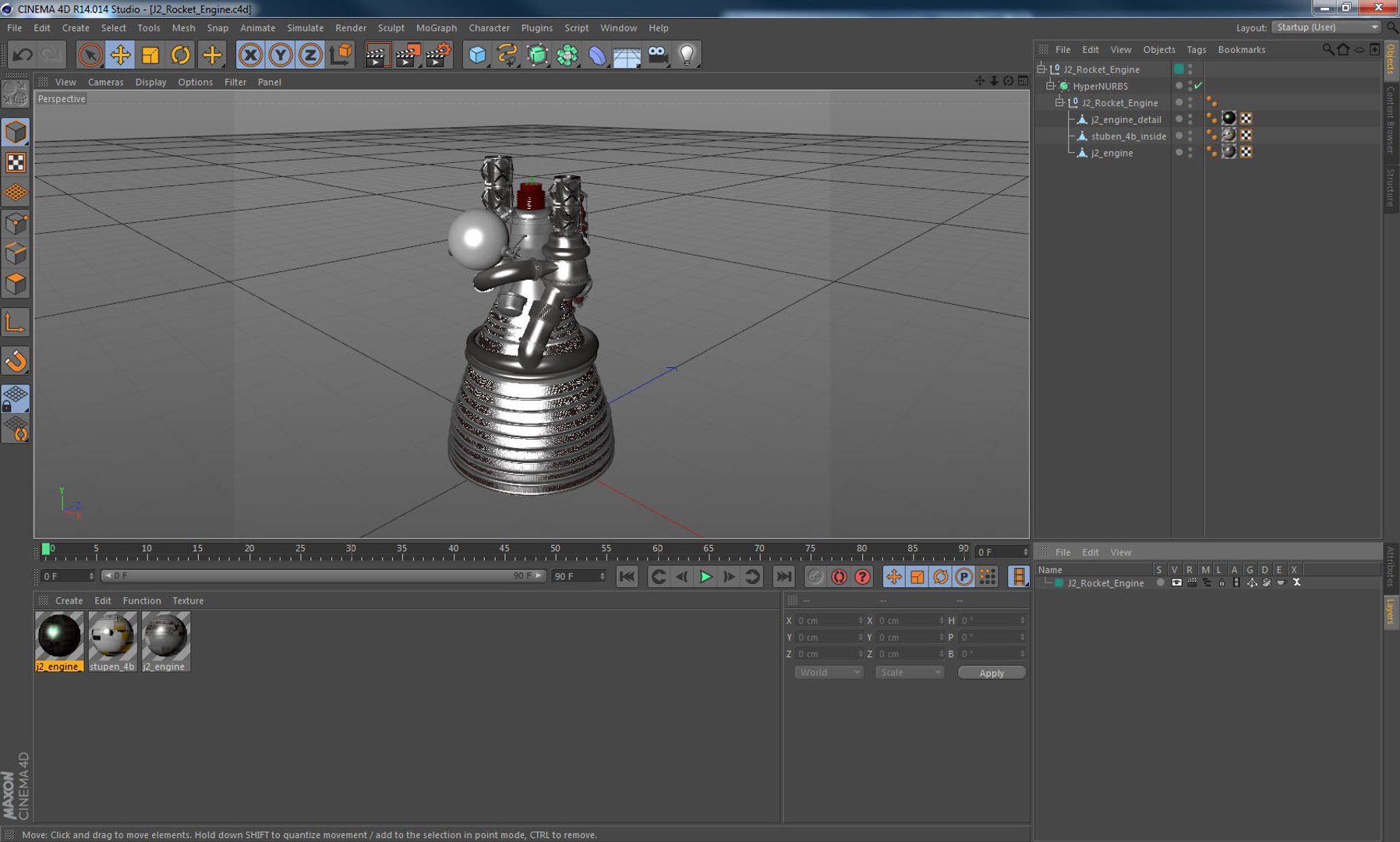Add a HyperNURBS generator icon
Screen dimensions: 1400x842
click(537, 55)
